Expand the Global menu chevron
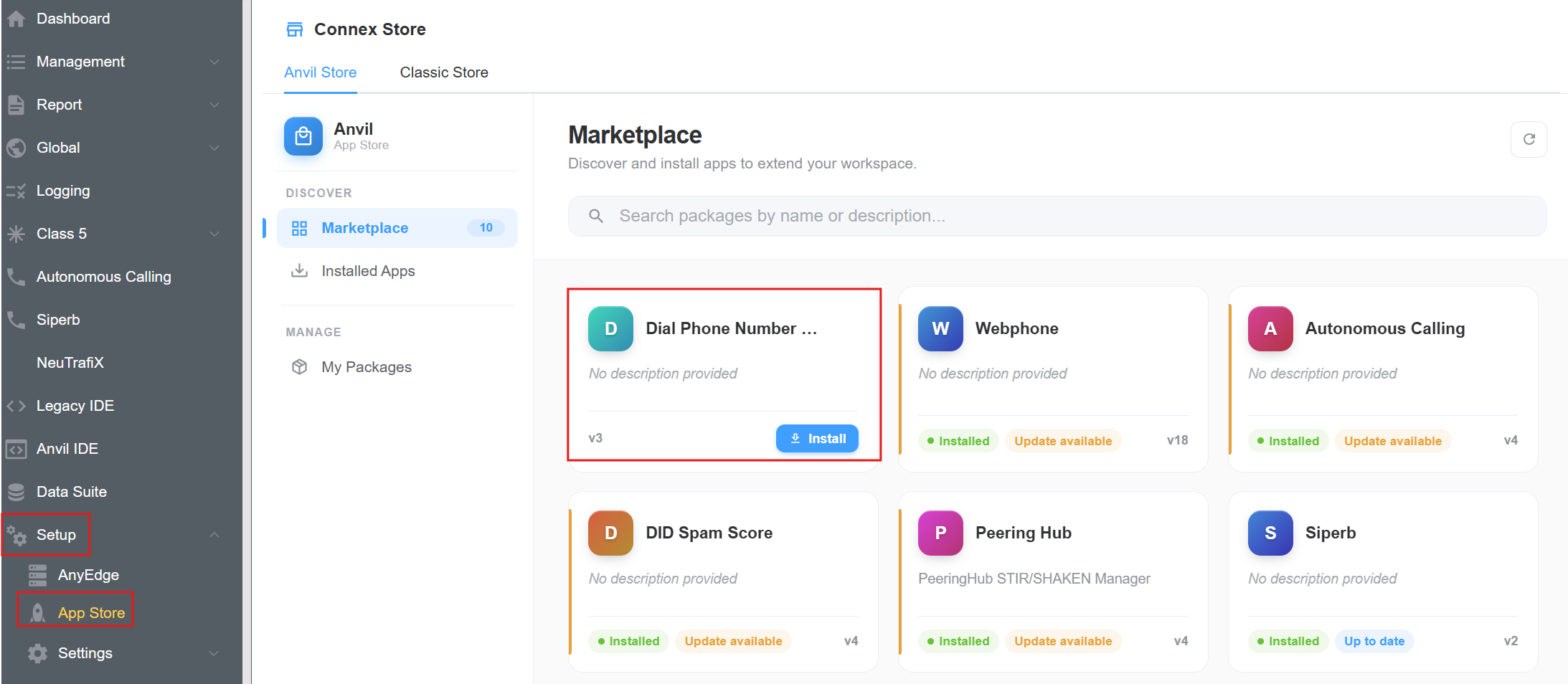Screen dimensions: 1568x684 click(x=214, y=148)
